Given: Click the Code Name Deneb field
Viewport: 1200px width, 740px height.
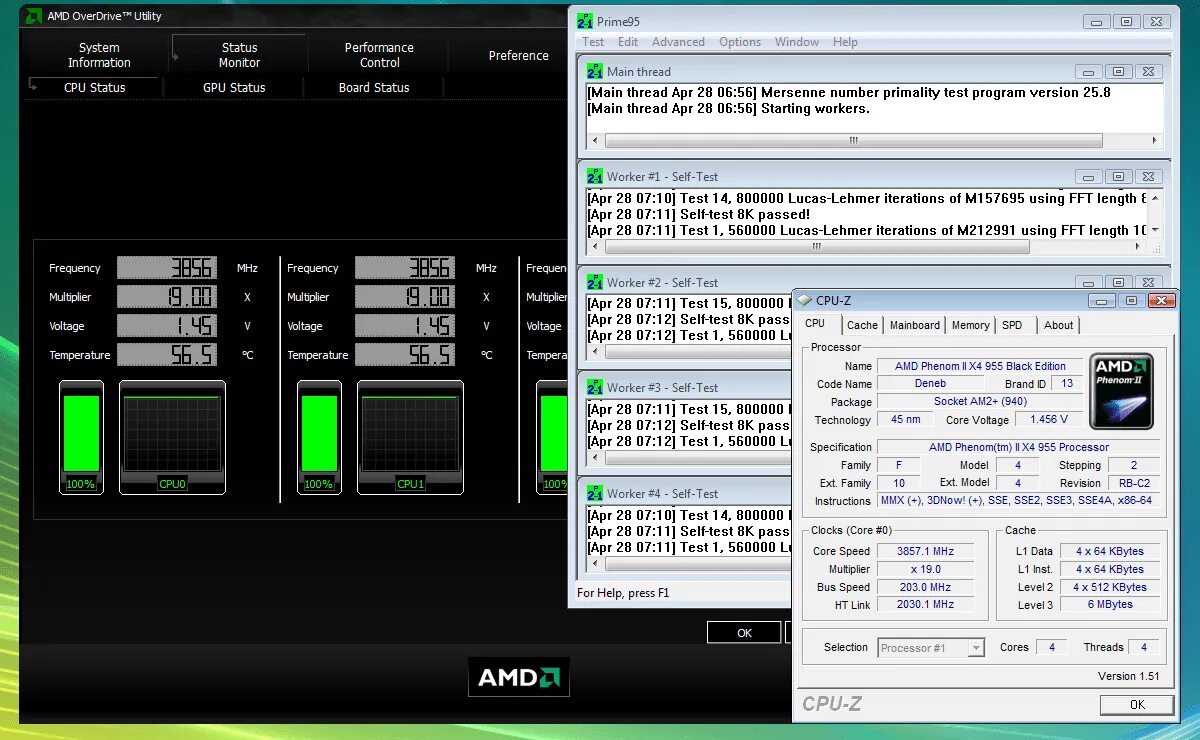Looking at the screenshot, I should [930, 384].
